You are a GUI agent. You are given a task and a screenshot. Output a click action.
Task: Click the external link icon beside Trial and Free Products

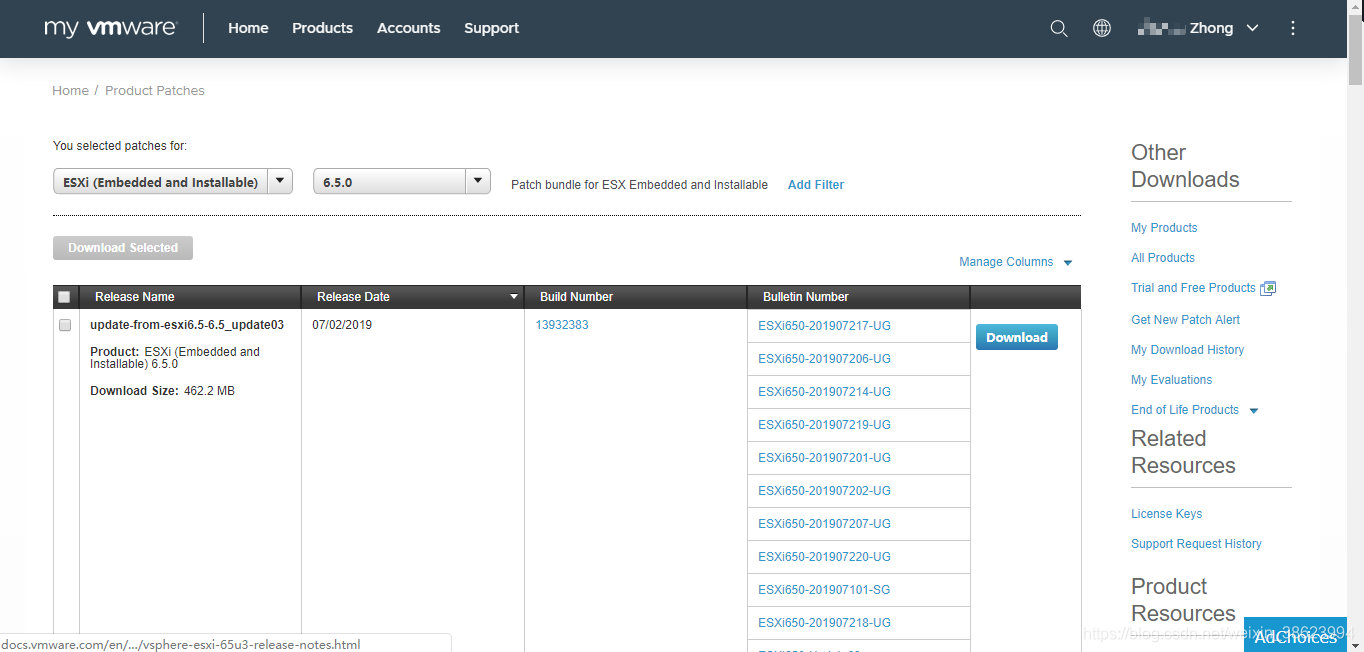1268,288
